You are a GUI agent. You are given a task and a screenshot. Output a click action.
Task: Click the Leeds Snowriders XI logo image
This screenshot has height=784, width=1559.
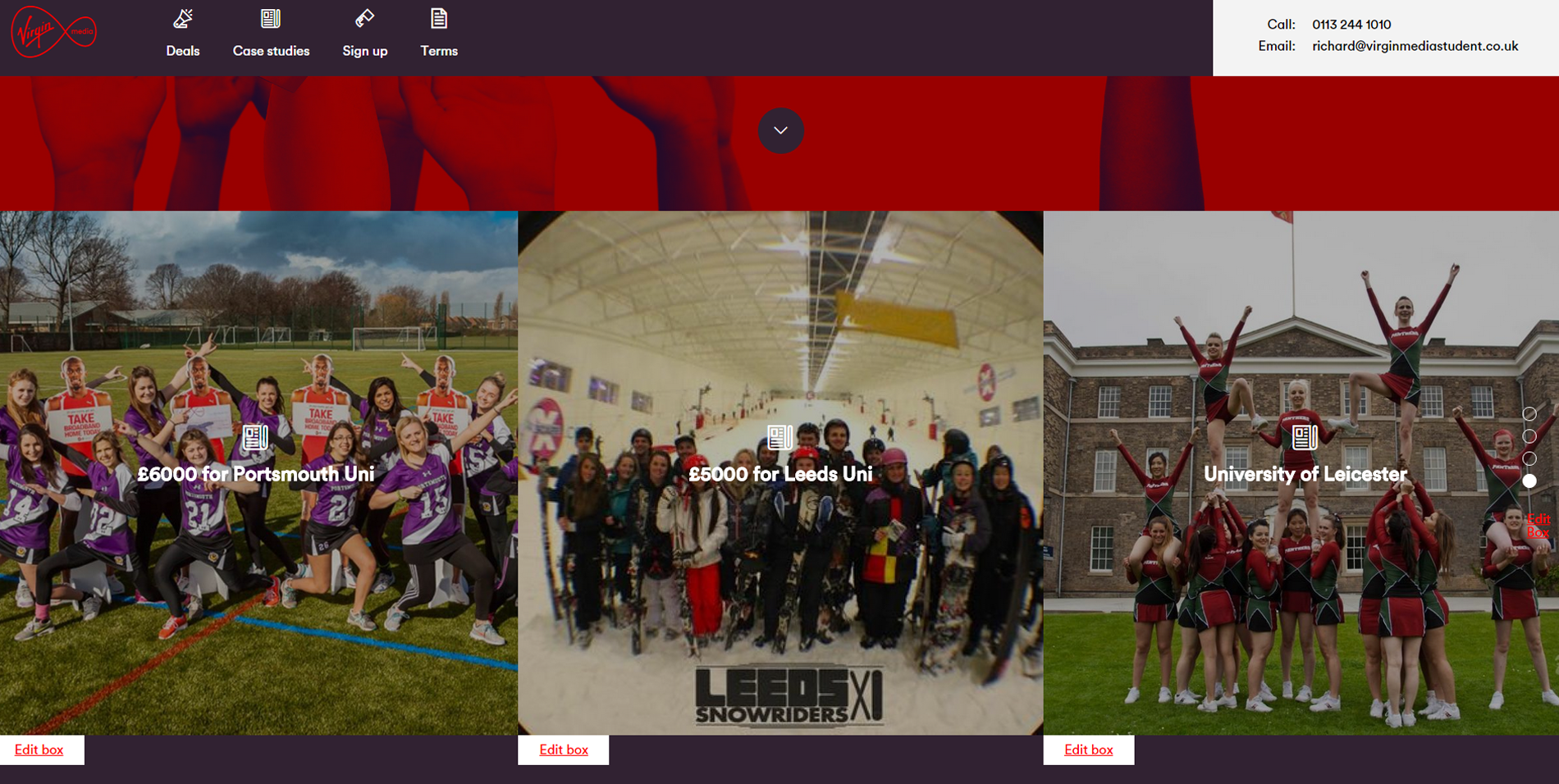click(x=789, y=695)
